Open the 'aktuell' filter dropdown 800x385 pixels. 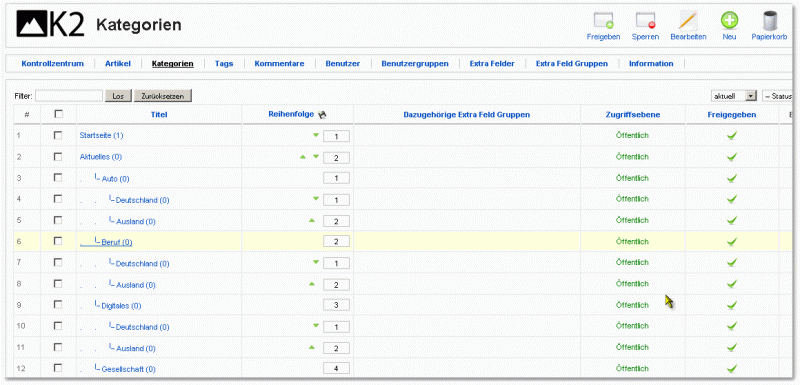point(734,96)
